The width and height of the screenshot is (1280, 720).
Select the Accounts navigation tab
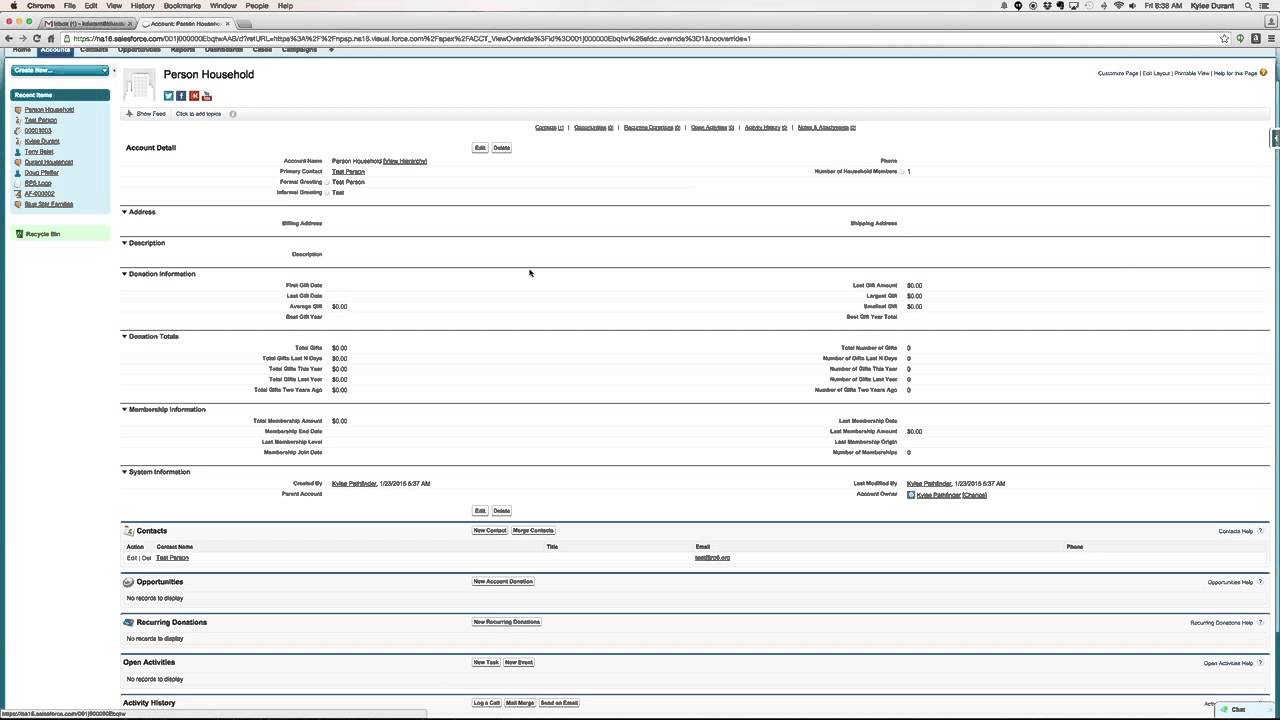coord(55,49)
